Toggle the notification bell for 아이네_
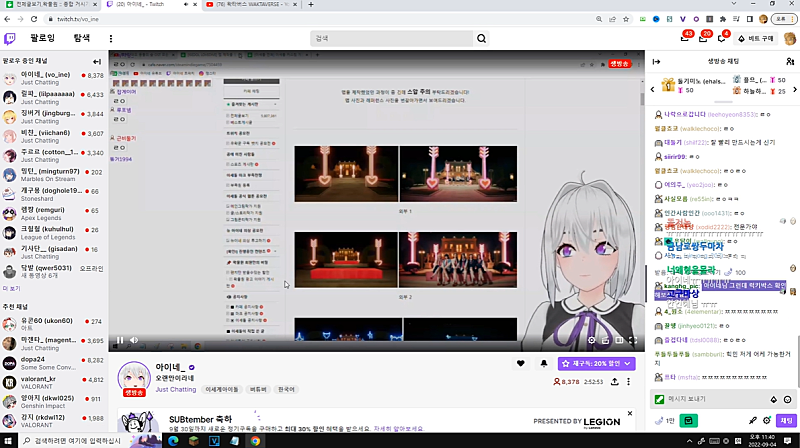Image resolution: width=800 pixels, height=448 pixels. click(543, 364)
